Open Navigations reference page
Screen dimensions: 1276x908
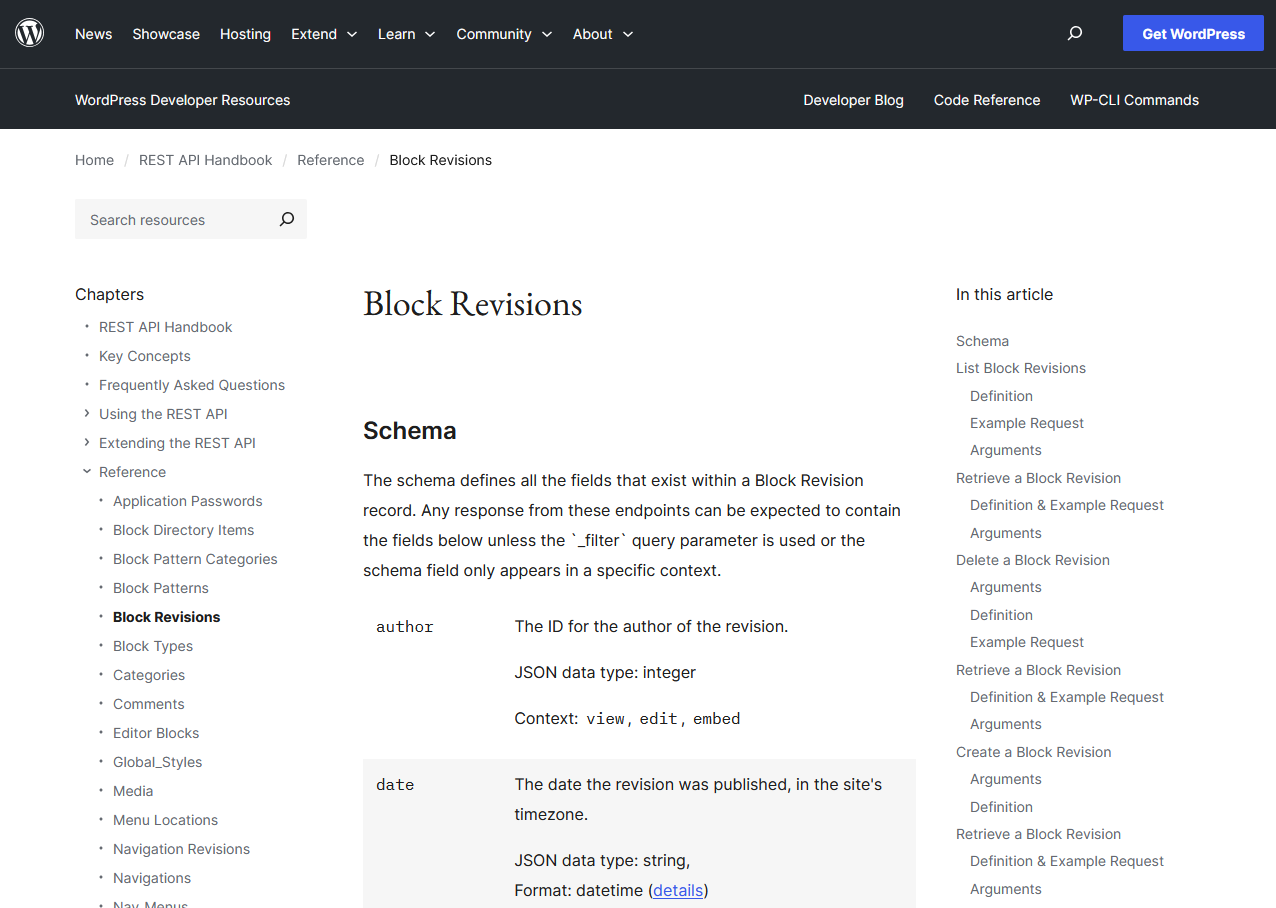[x=152, y=878]
